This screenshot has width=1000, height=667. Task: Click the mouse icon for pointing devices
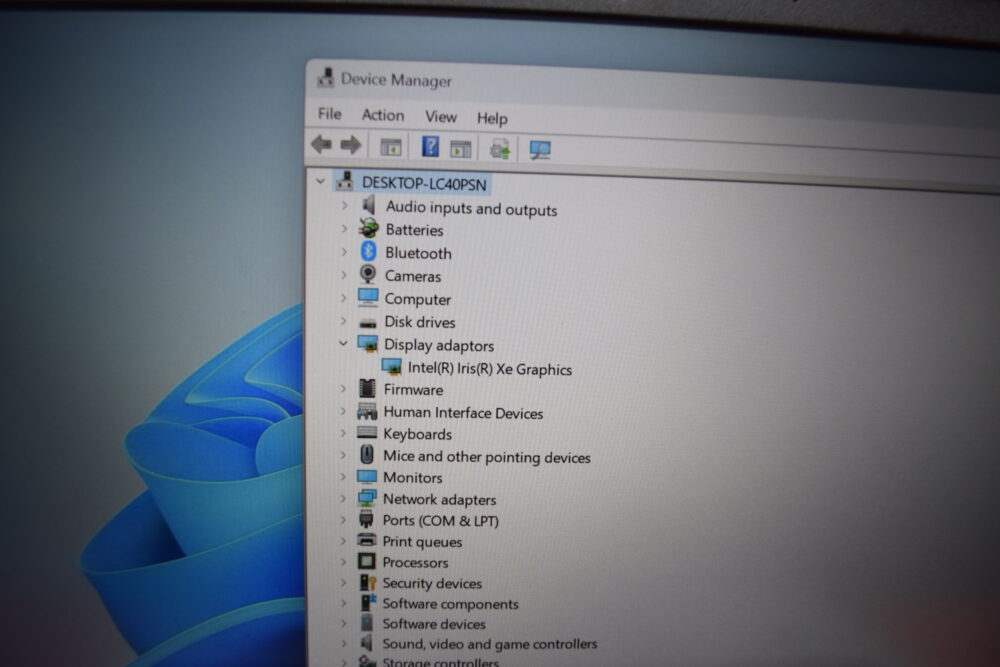click(x=367, y=454)
